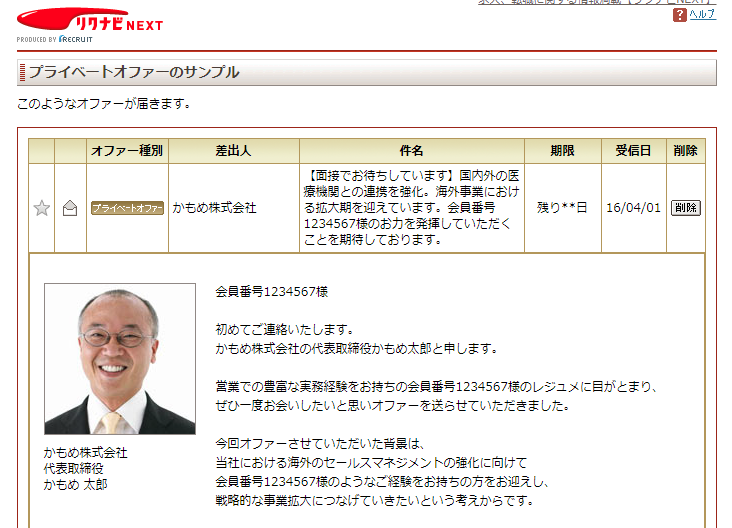732x528 pixels.
Task: Open the ヘルプ help link
Action: 703,14
